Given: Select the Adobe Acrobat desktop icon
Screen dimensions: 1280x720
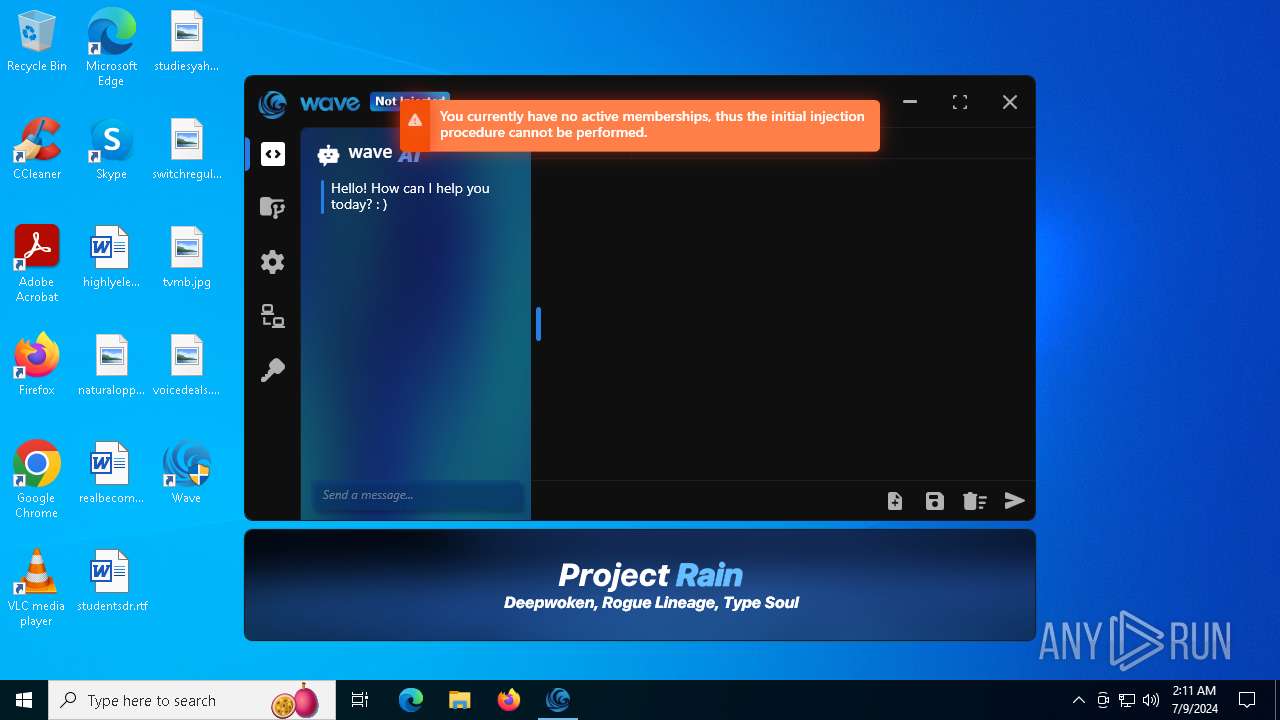Looking at the screenshot, I should pyautogui.click(x=37, y=264).
